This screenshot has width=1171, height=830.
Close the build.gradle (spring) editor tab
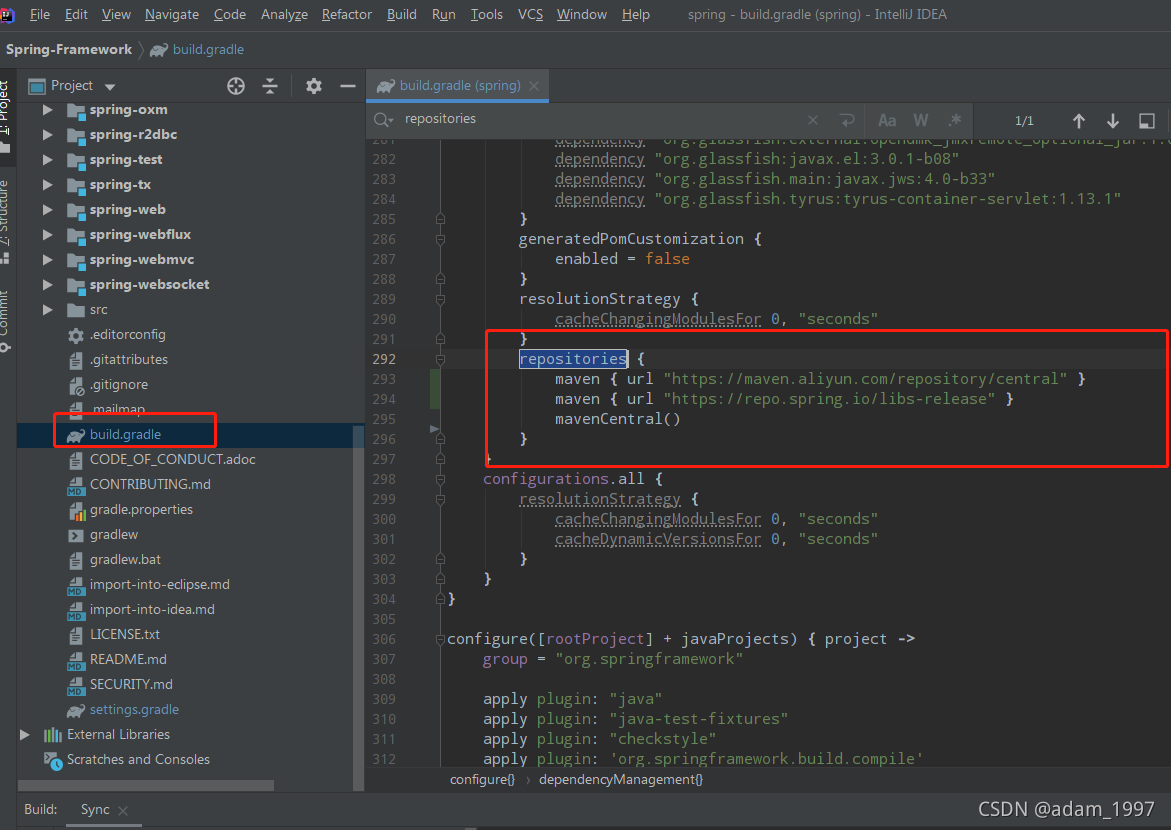pos(534,86)
